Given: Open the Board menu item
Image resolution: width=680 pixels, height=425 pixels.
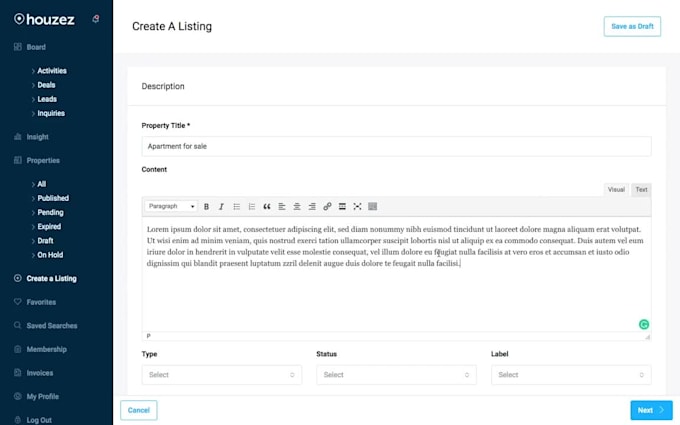Looking at the screenshot, I should click(36, 47).
